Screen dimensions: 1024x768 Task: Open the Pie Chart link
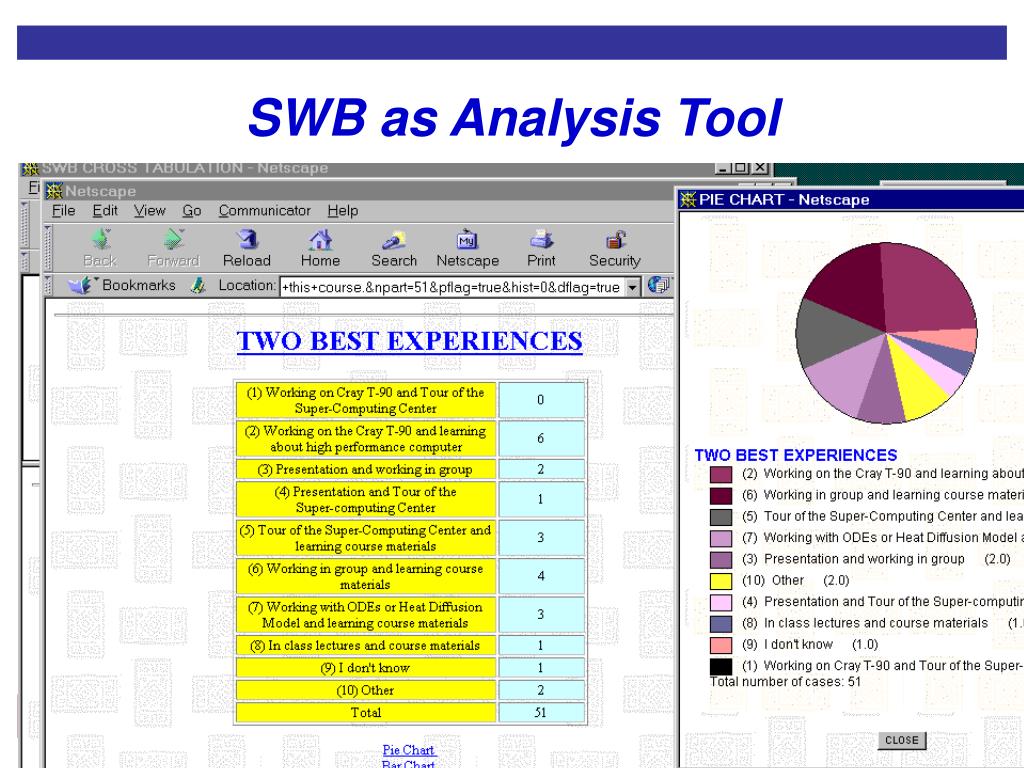409,750
